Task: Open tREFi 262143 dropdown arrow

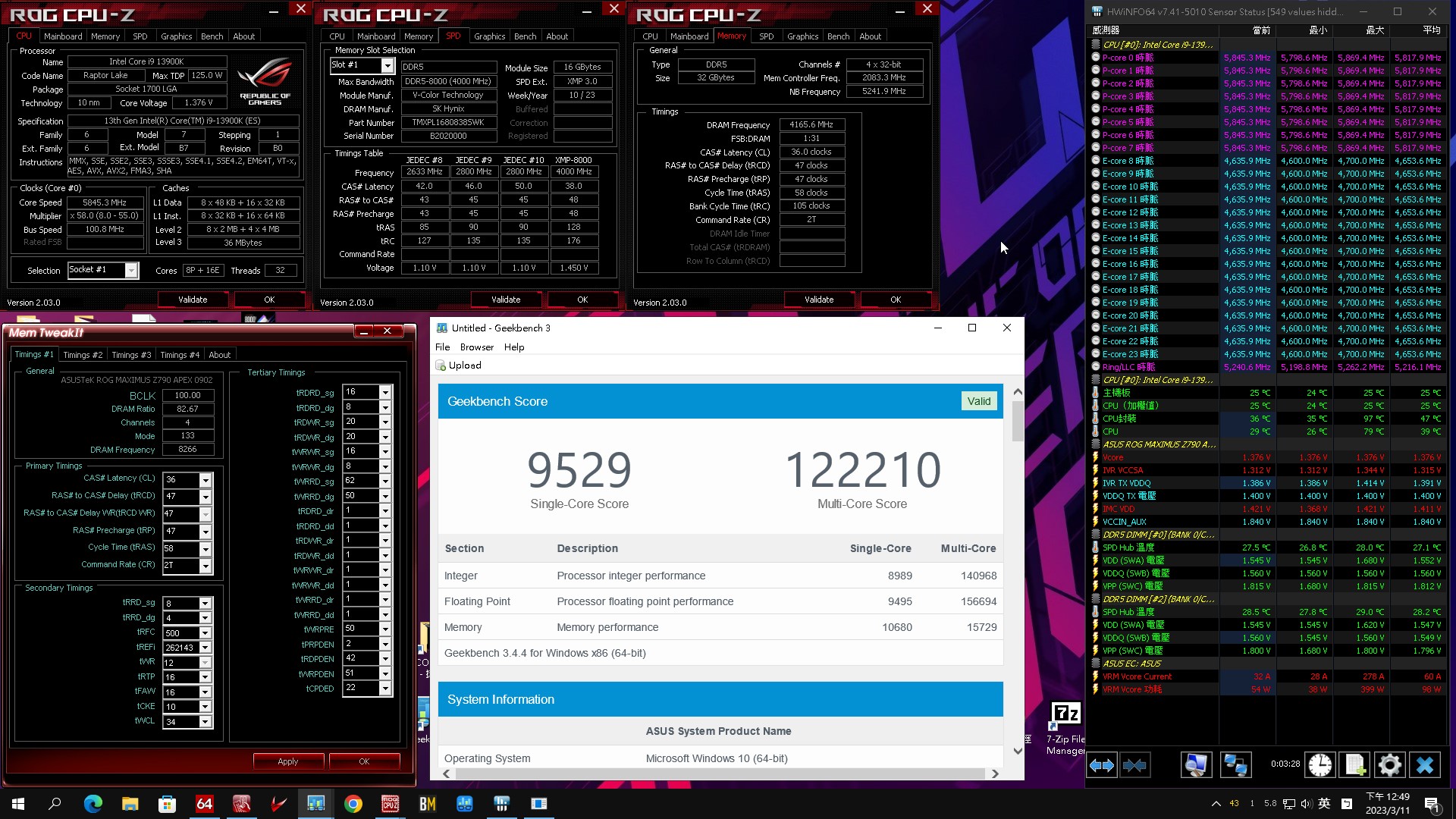Action: (x=205, y=648)
